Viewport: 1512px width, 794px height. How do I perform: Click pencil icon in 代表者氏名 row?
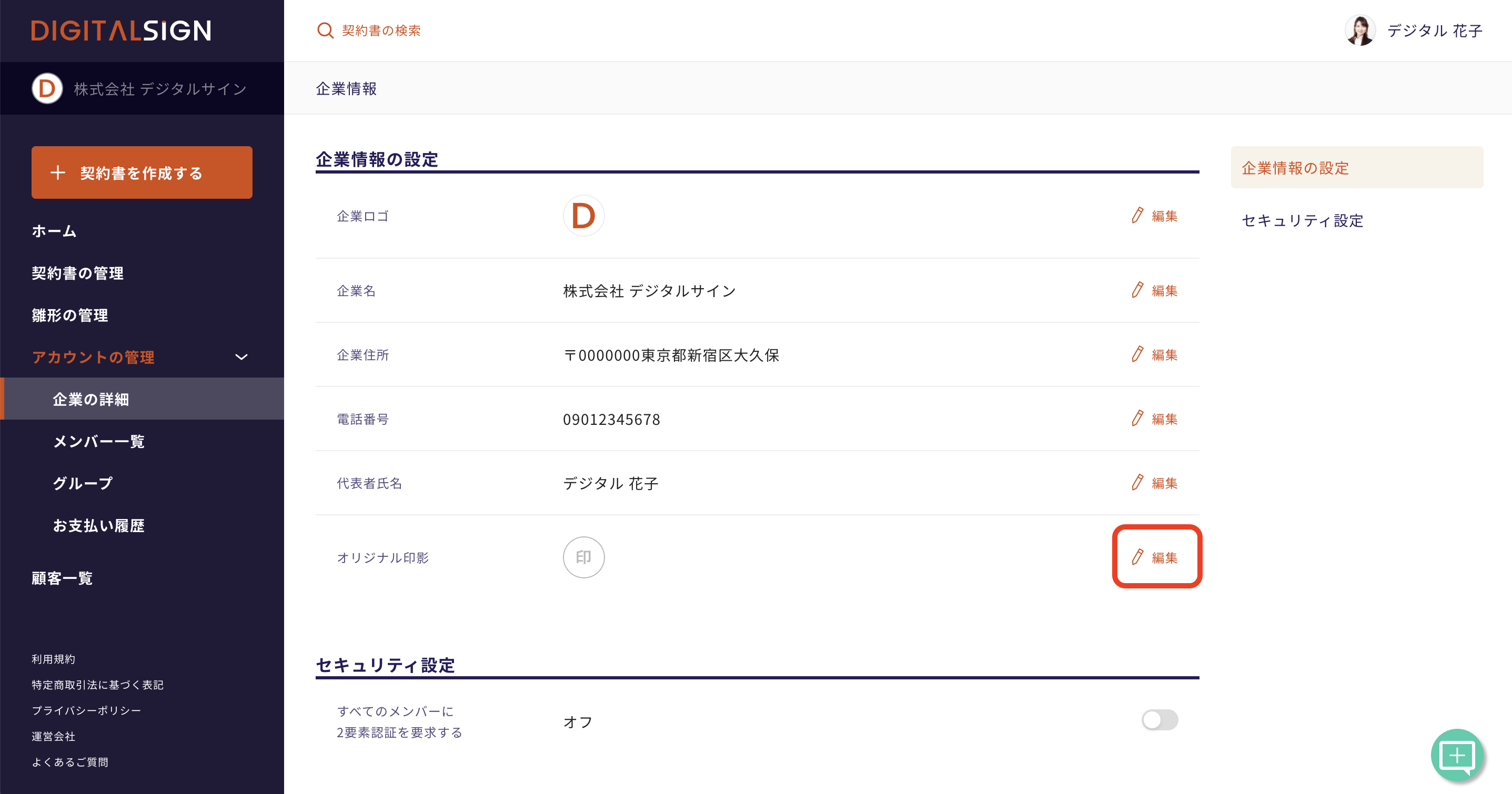pos(1137,482)
